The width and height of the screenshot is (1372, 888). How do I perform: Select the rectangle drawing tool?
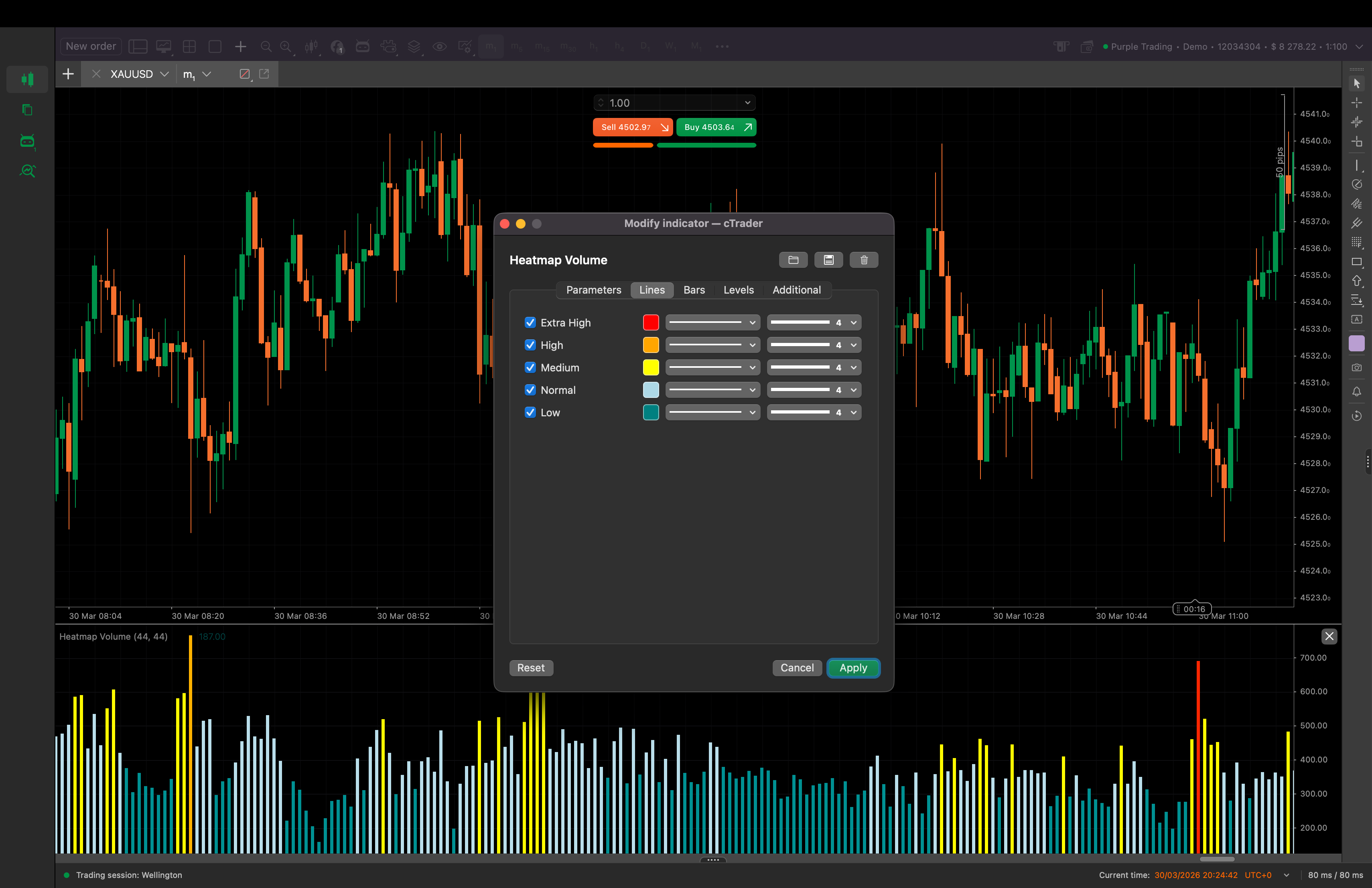coord(1356,262)
